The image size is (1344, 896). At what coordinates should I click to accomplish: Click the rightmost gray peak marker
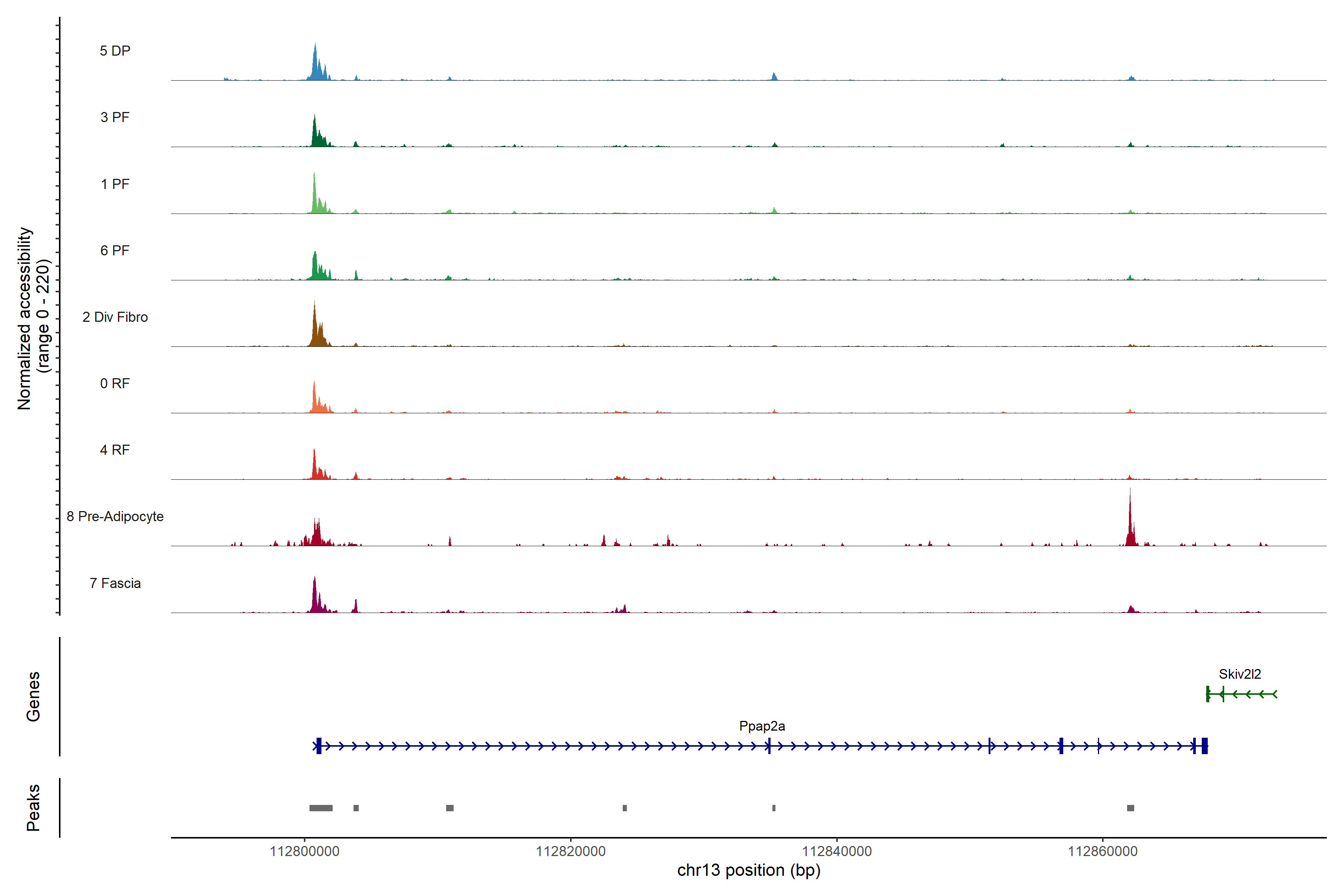[x=1130, y=808]
